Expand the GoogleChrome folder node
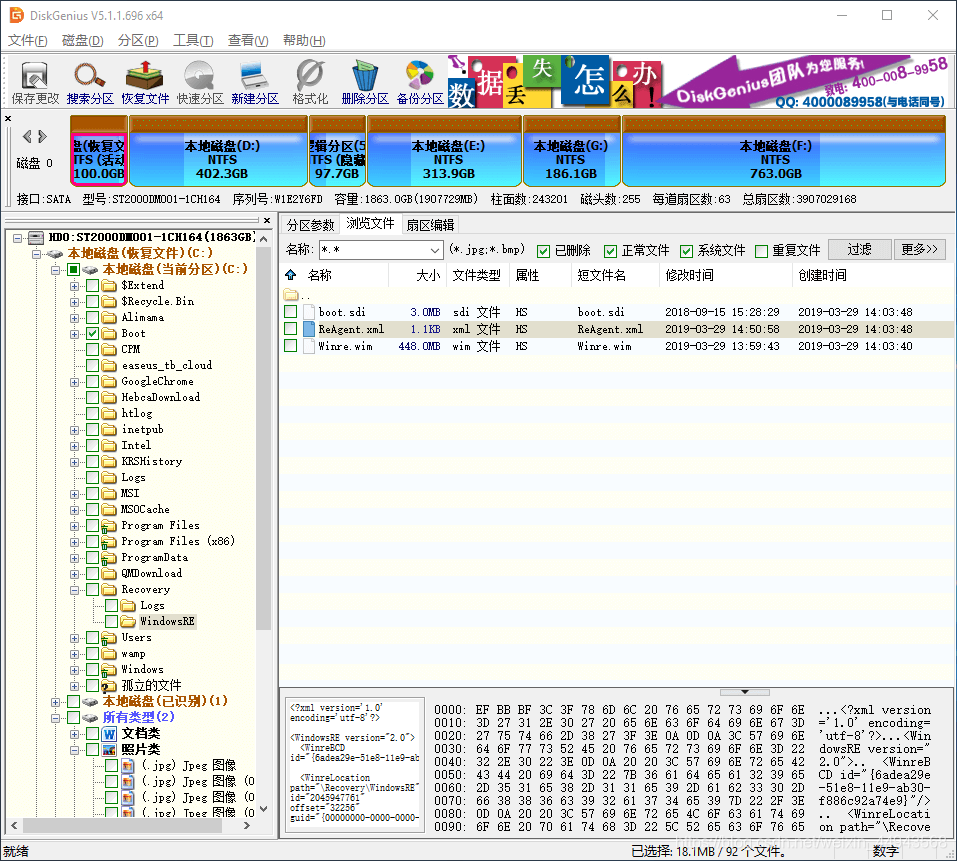Screen dimensions: 957x861 74,382
